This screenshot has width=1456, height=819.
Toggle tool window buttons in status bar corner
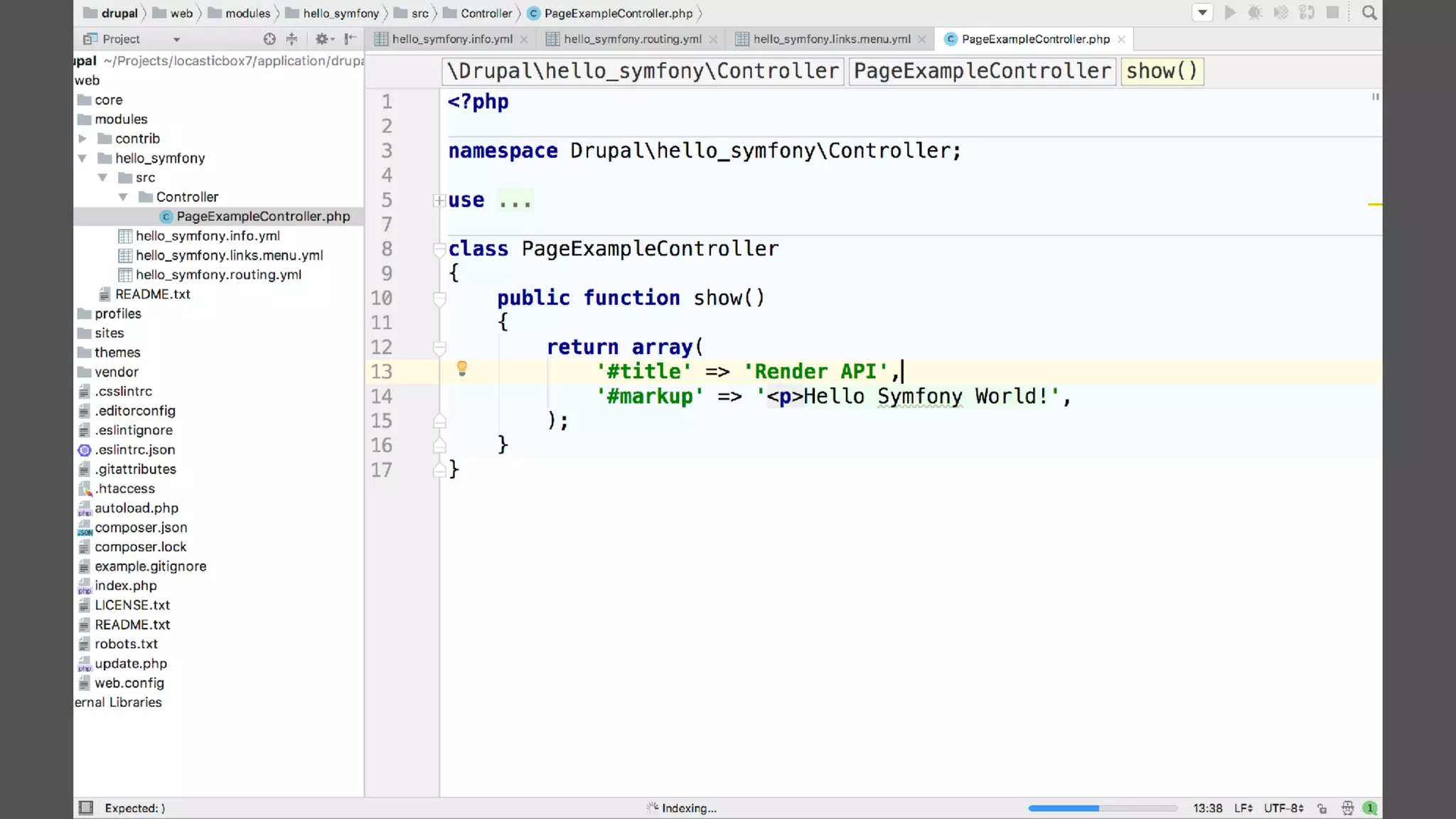(86, 808)
